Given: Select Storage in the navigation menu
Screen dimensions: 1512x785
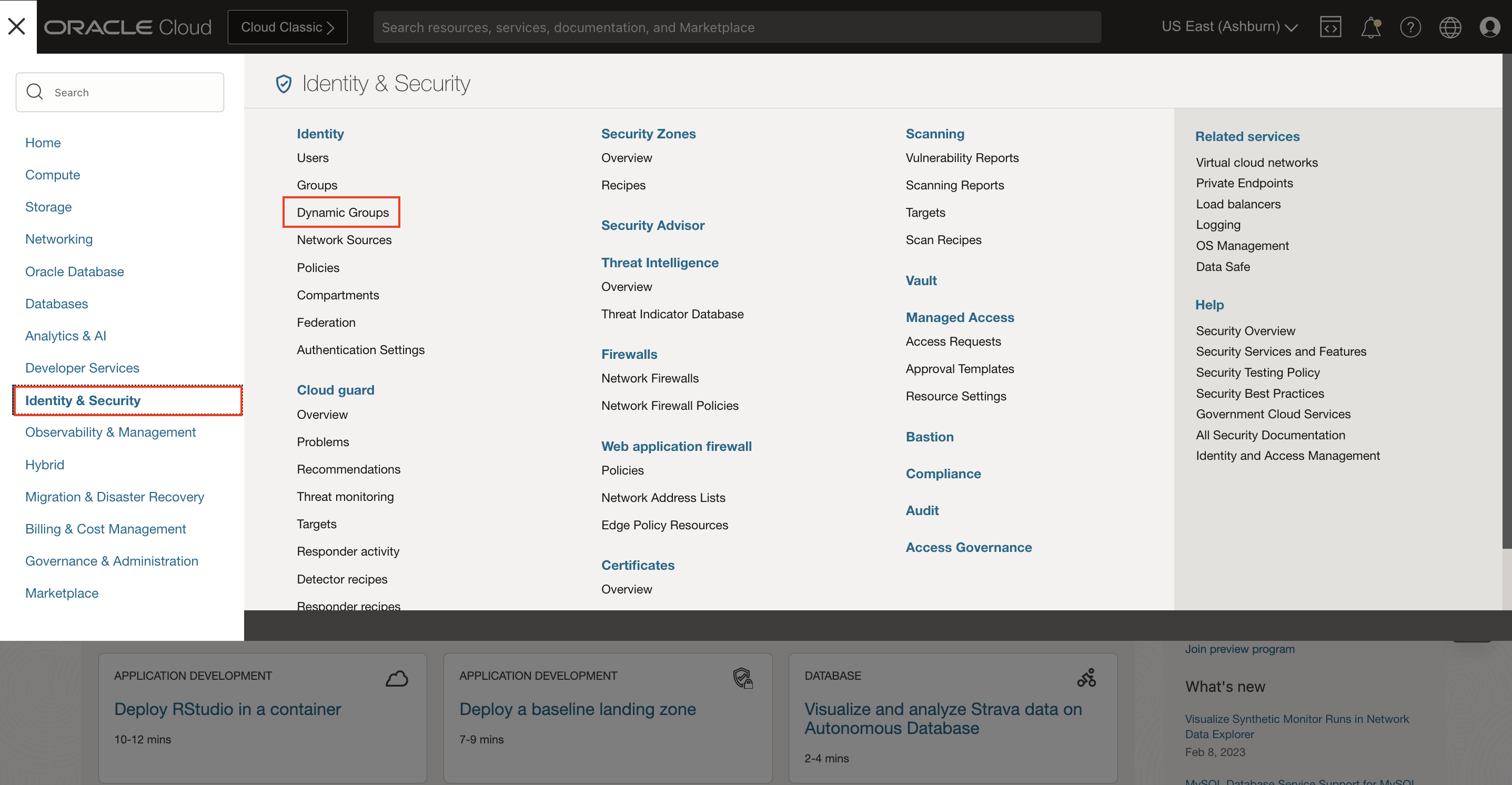Looking at the screenshot, I should click(48, 207).
